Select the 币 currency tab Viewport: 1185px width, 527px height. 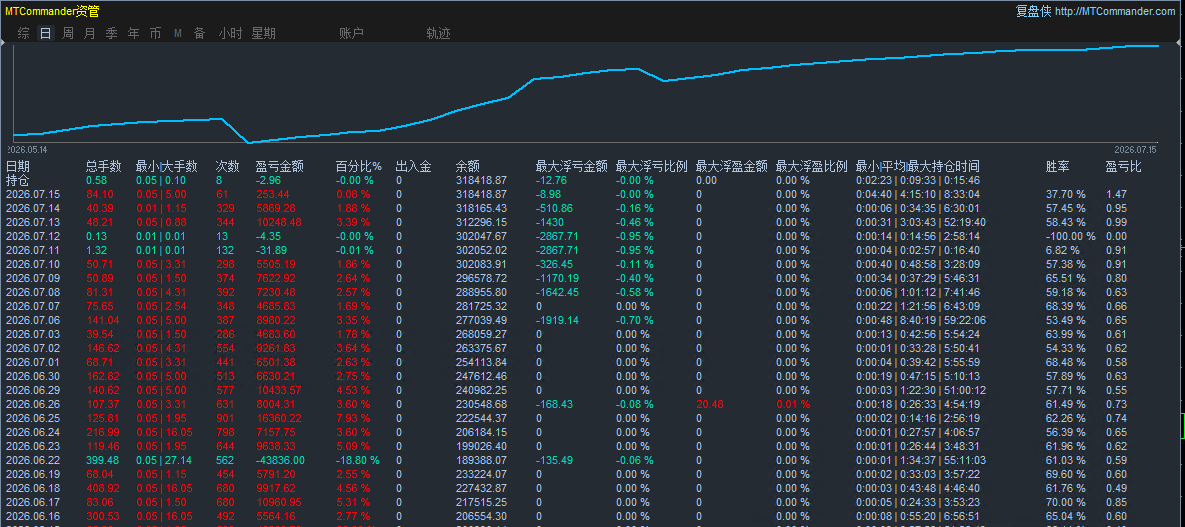[156, 33]
